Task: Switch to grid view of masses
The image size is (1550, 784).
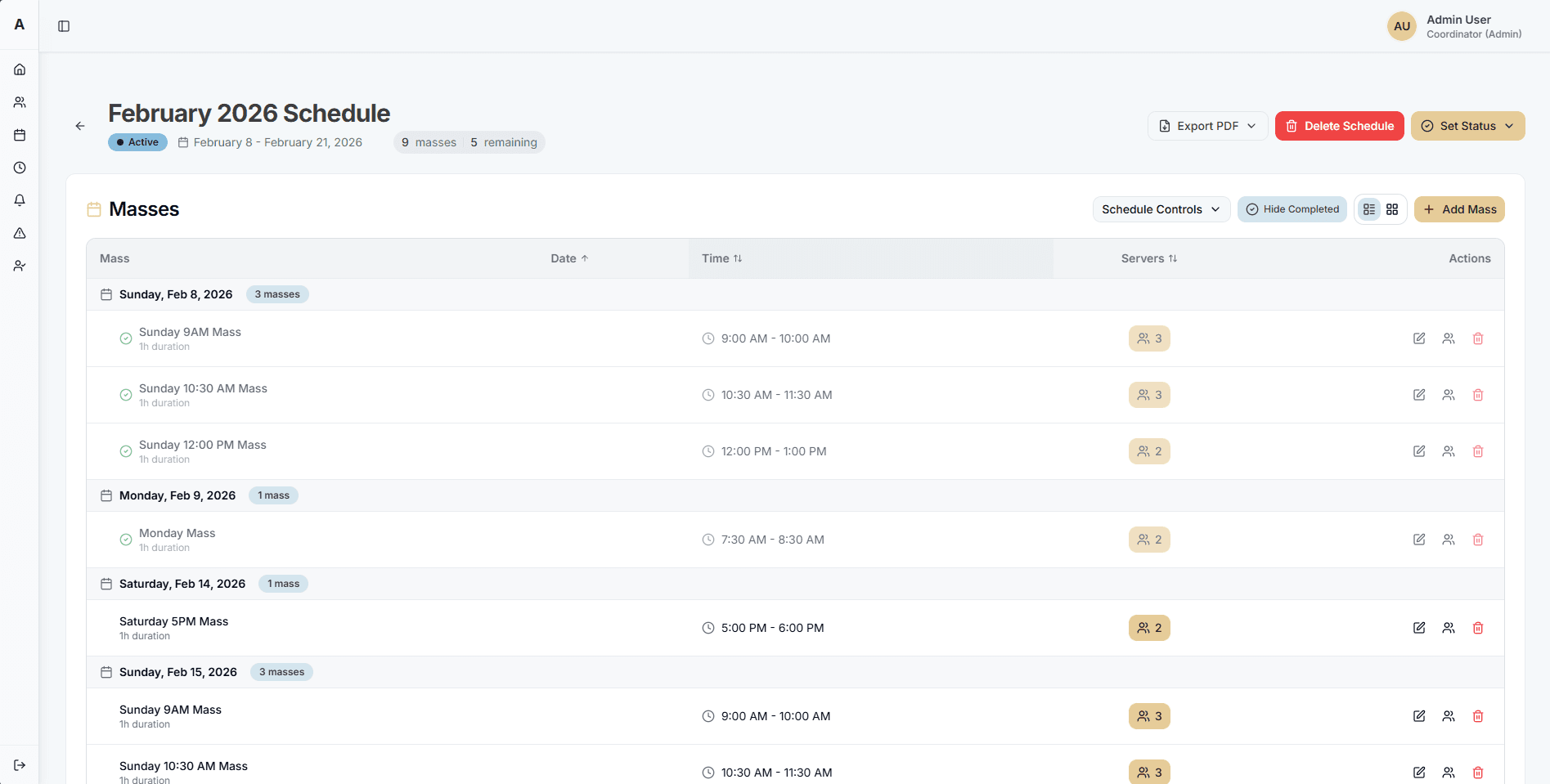Action: [1391, 208]
